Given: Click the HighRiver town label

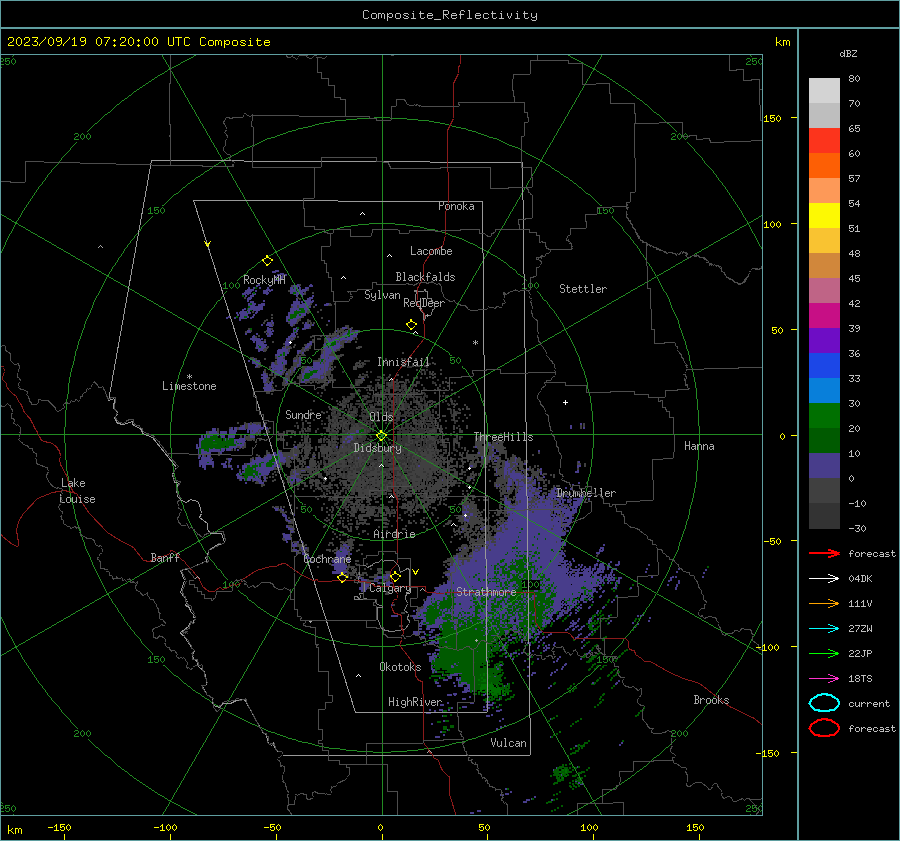Looking at the screenshot, I should pos(415,702).
